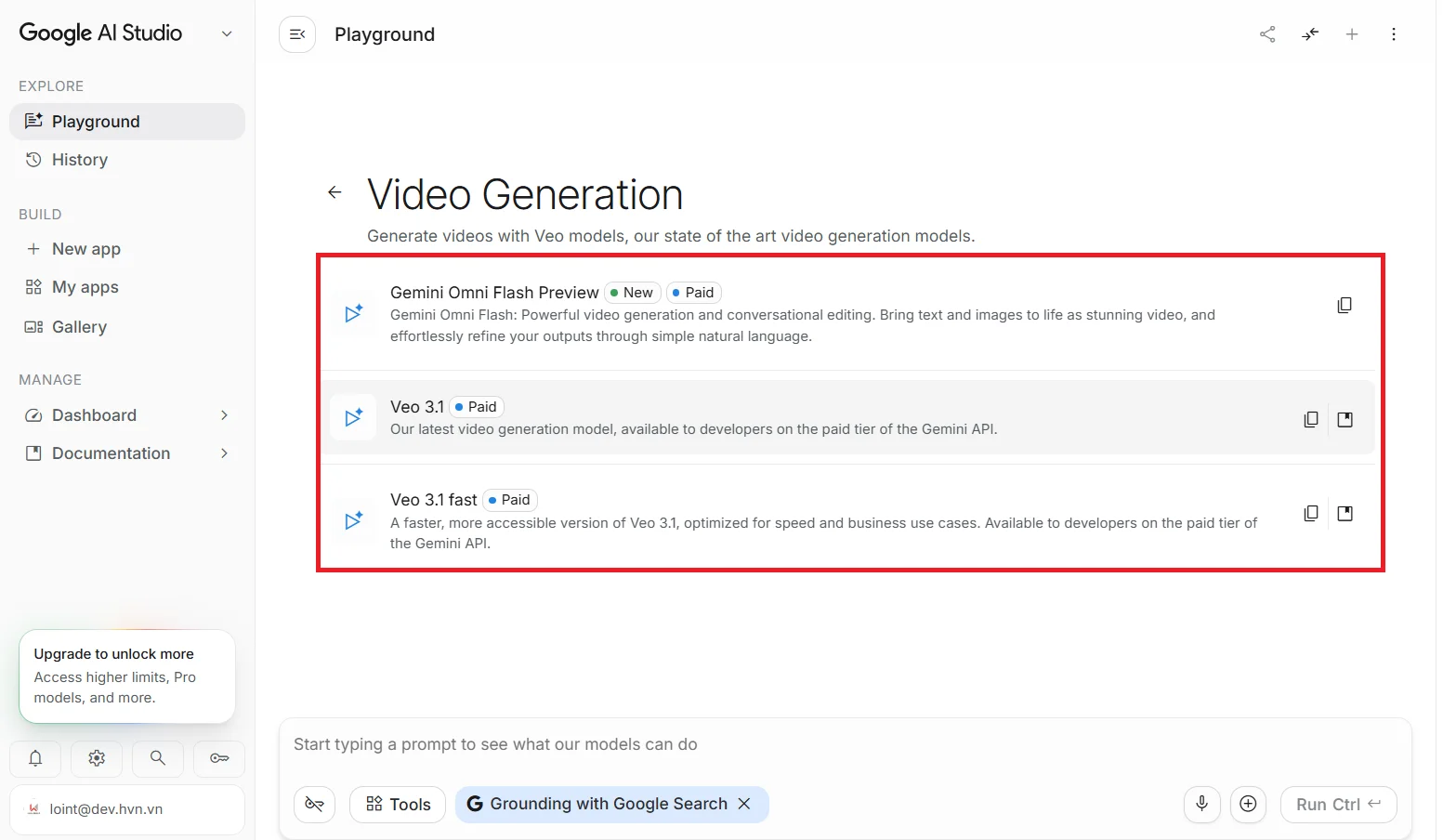Copy the model name in the non-fast Veo 3.1 row

(1311, 419)
